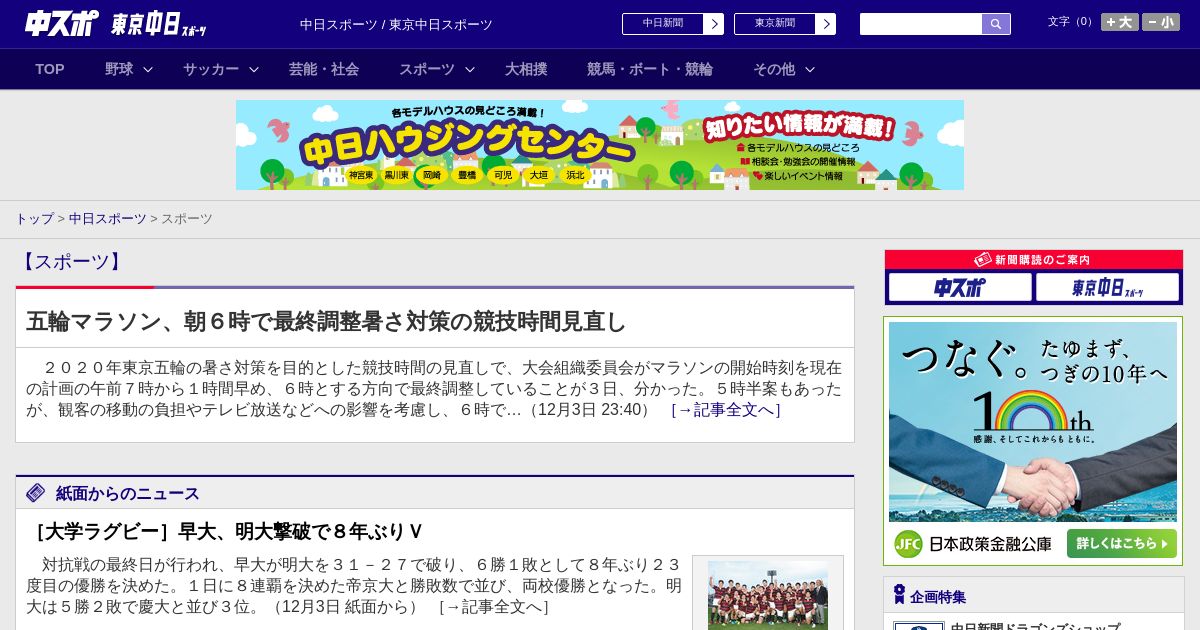This screenshot has height=630, width=1200.
Task: Open 大学ラグビー 早大 headline article
Action: point(226,531)
